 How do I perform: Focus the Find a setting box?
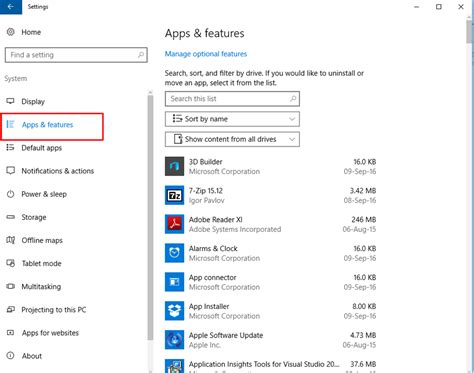(76, 55)
